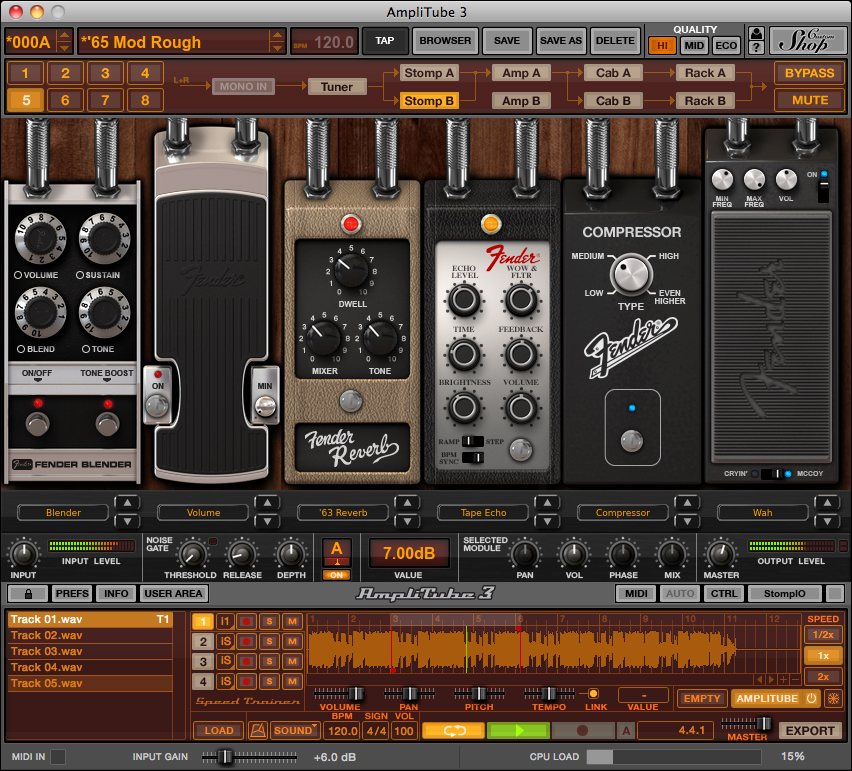The image size is (852, 771).
Task: Toggle the tuner ON button
Action: pyautogui.click(x=337, y=574)
